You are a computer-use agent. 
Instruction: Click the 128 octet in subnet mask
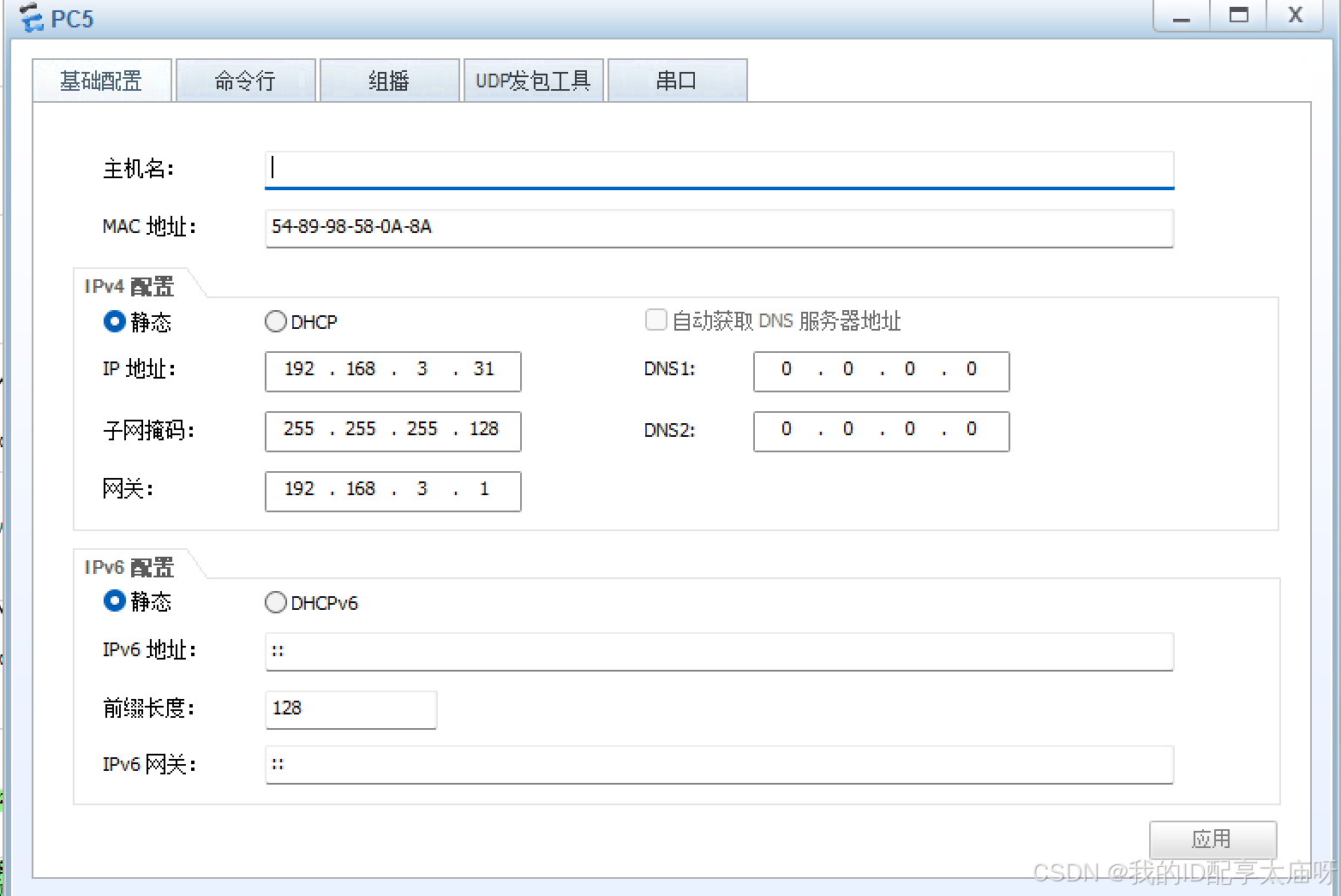point(484,429)
